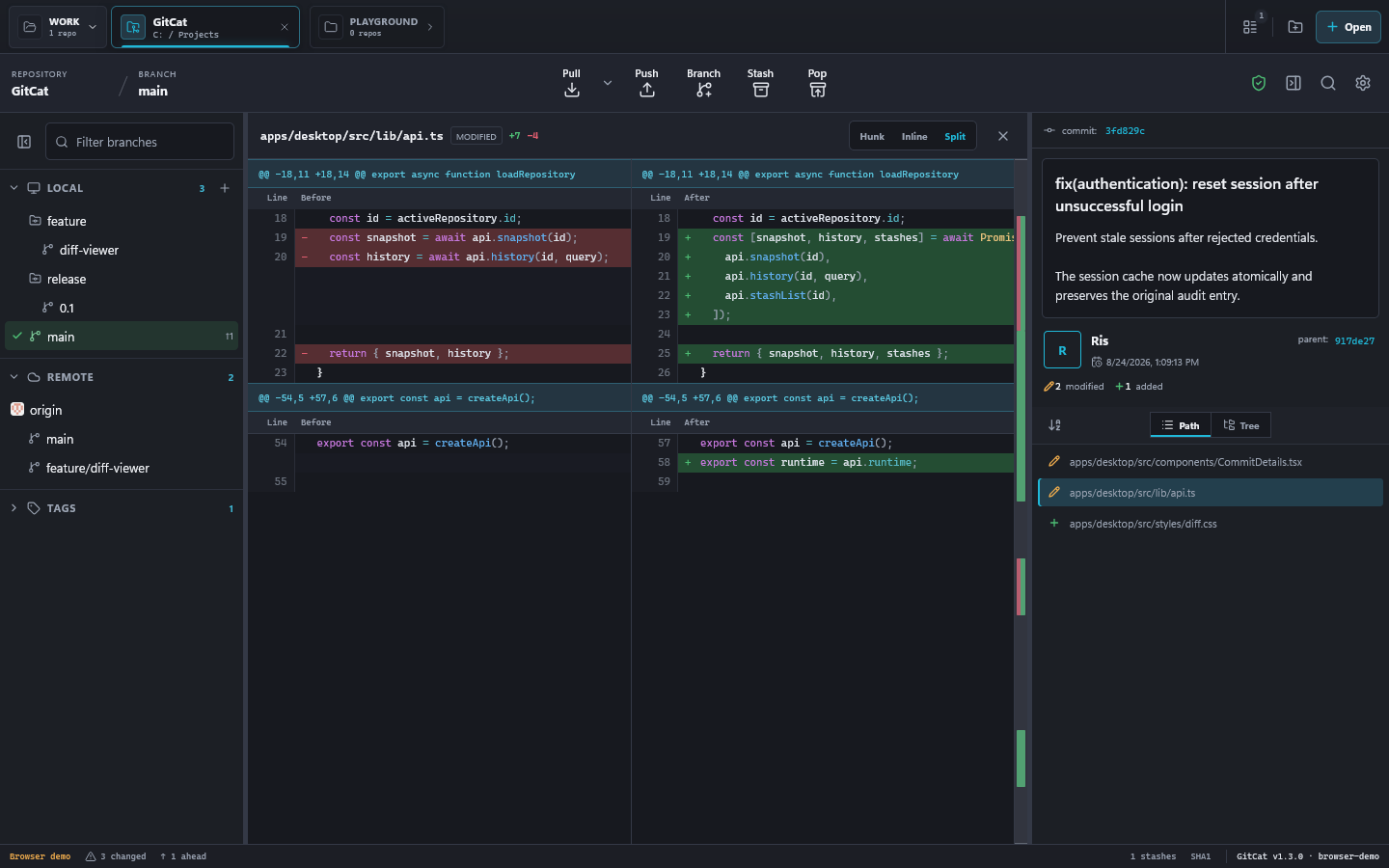Screen dimensions: 1389x868
Task: Click the SHA1 status bar label
Action: point(1201,856)
